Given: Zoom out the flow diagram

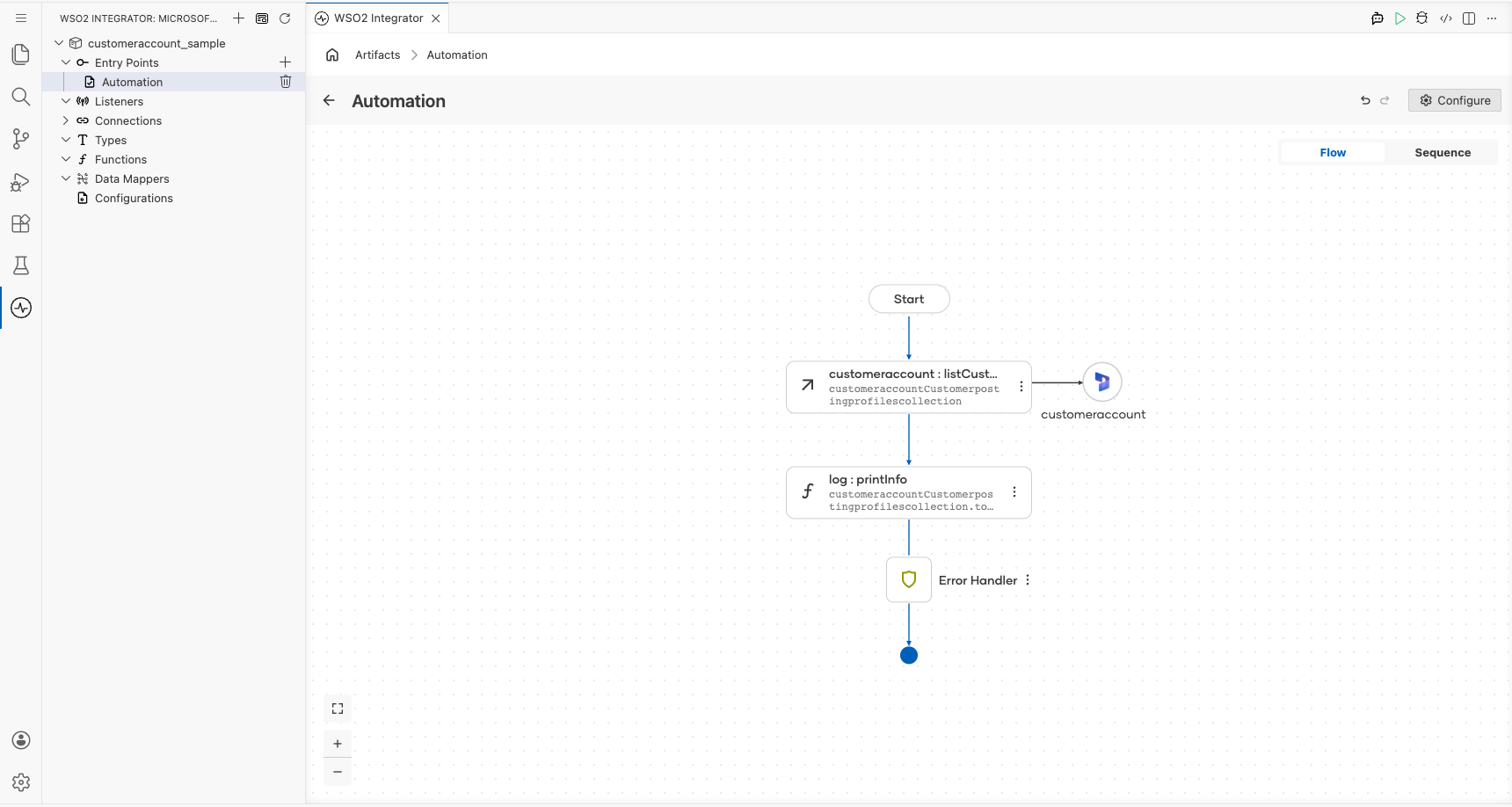Looking at the screenshot, I should (x=338, y=772).
